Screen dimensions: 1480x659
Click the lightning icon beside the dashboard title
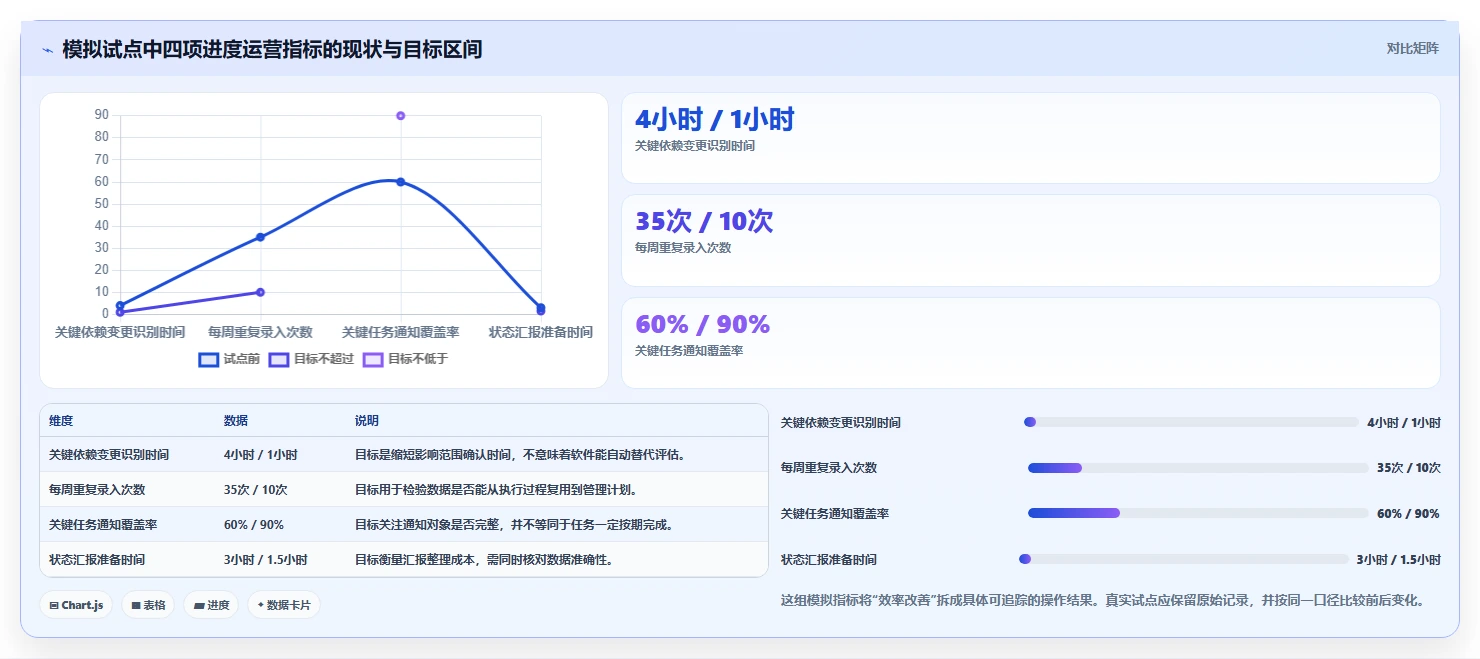point(47,49)
